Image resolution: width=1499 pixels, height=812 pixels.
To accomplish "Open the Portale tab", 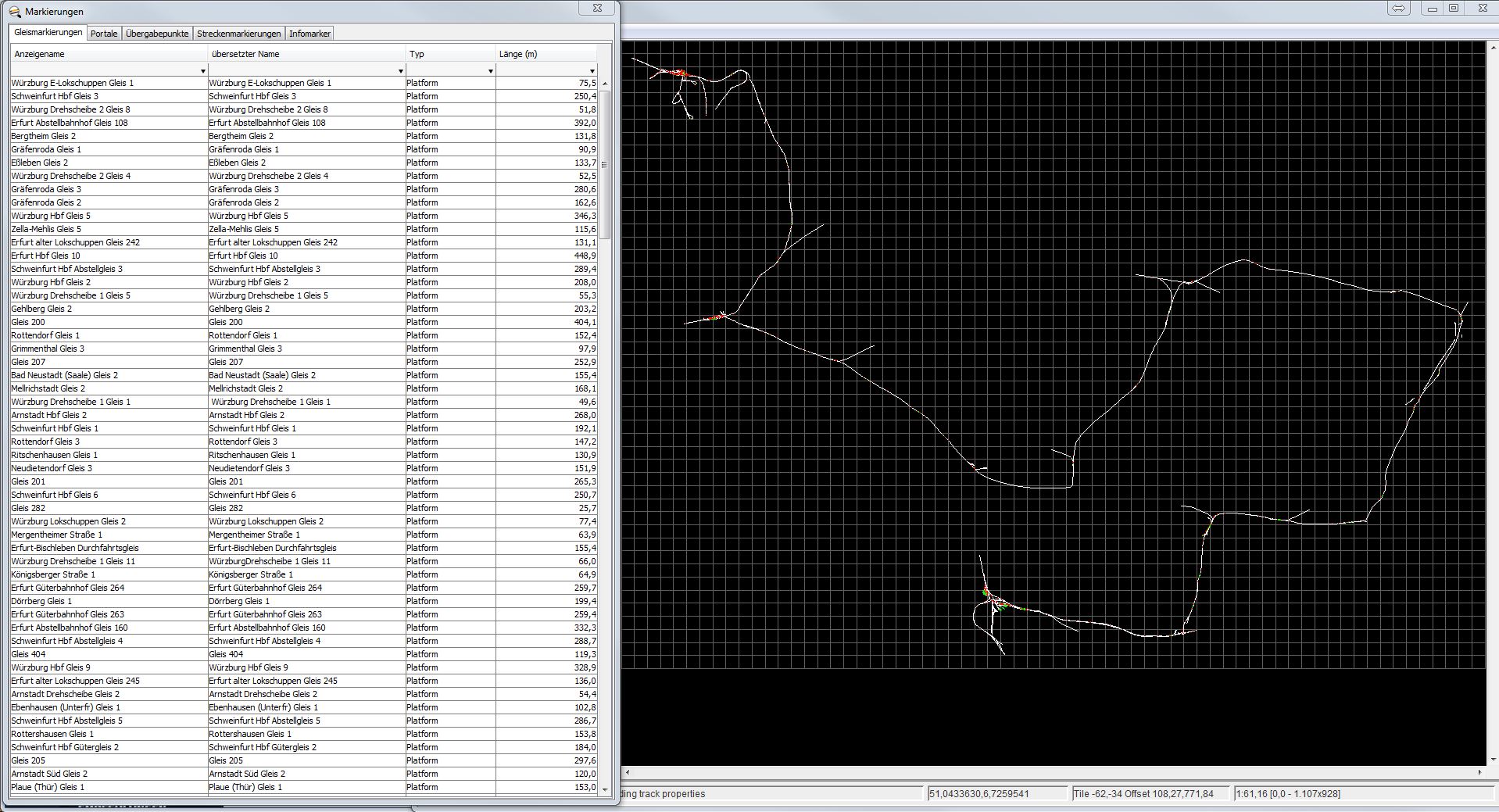I will [104, 34].
